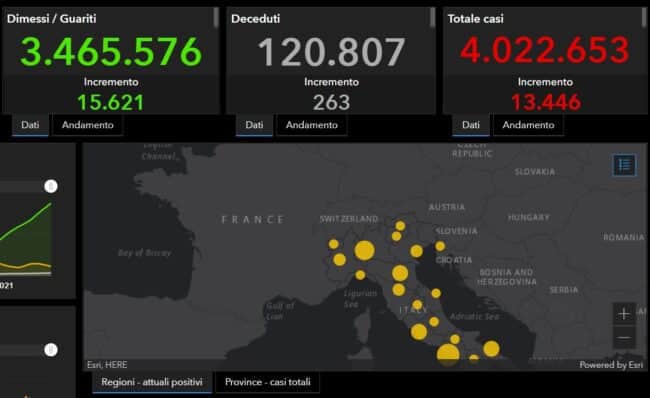The height and width of the screenshot is (398, 650).
Task: Click the recovered increment 15.621
Action: point(111,102)
